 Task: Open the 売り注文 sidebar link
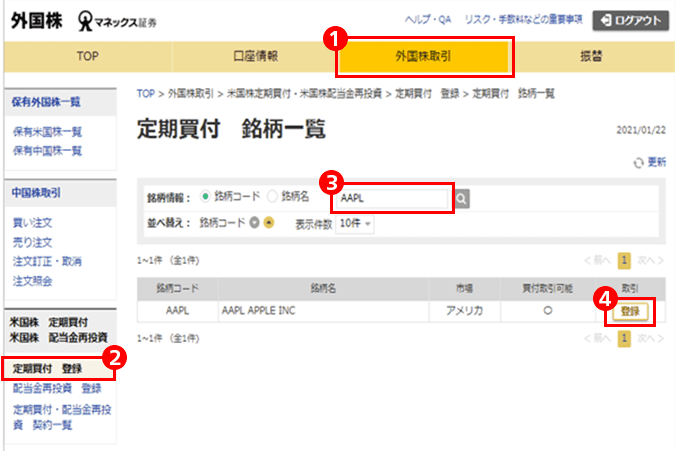click(x=32, y=242)
